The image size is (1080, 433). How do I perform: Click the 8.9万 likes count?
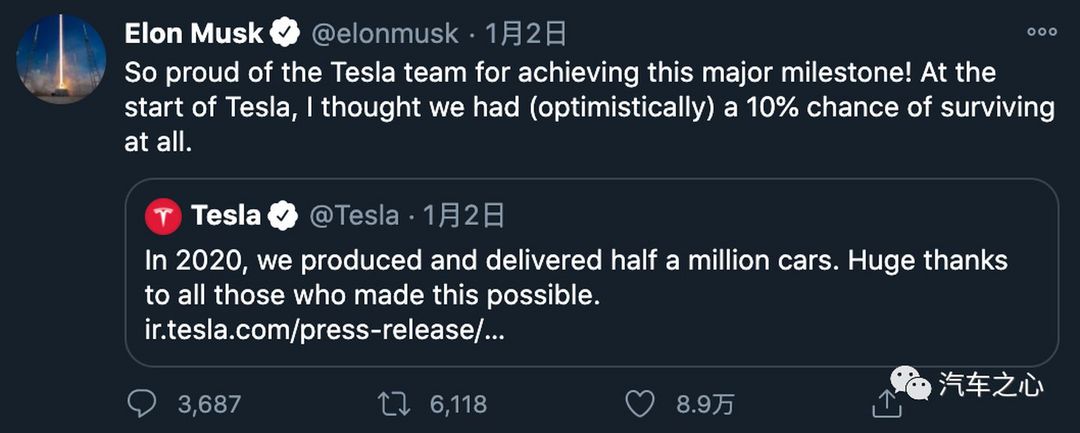pyautogui.click(x=705, y=404)
